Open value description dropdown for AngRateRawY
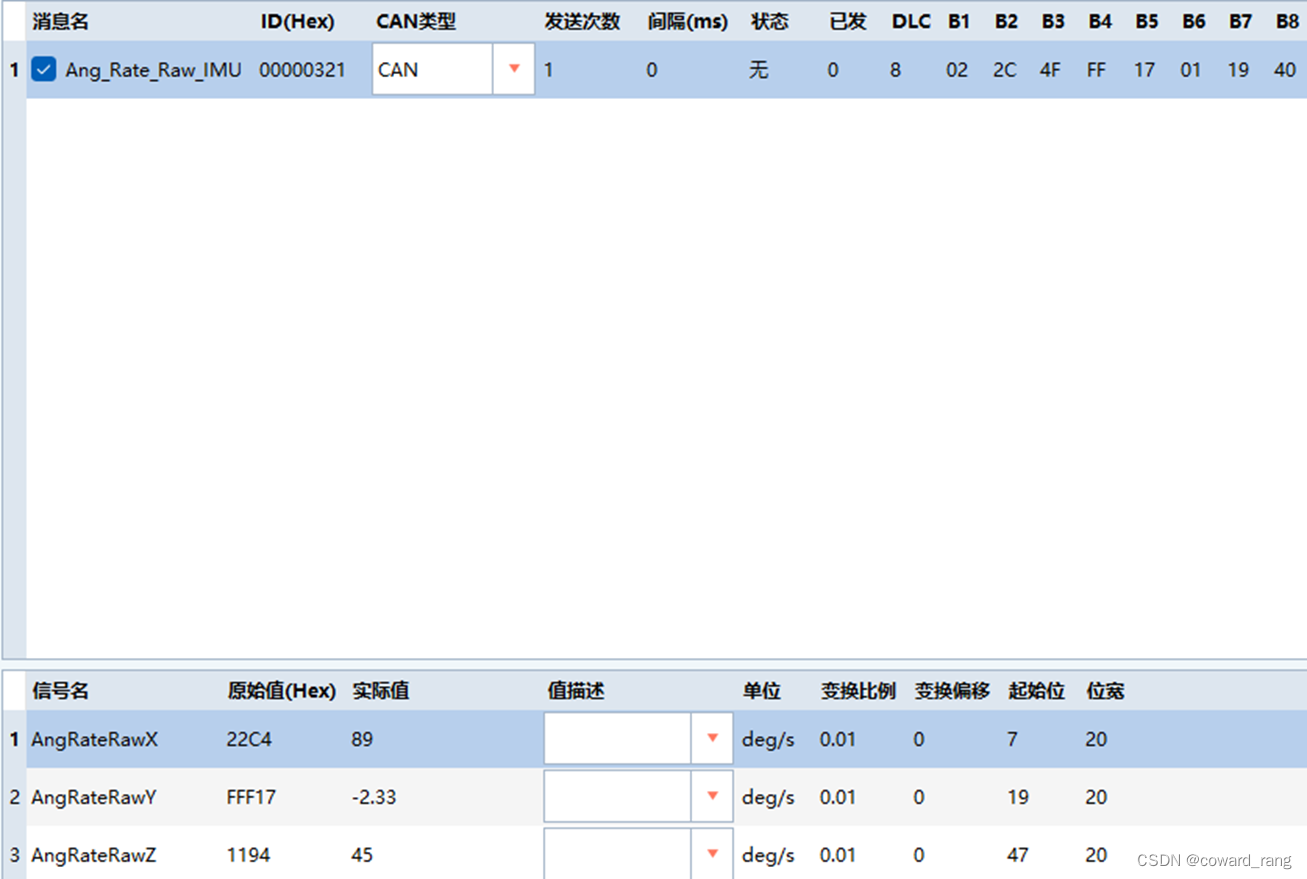This screenshot has width=1307, height=879. pos(712,796)
